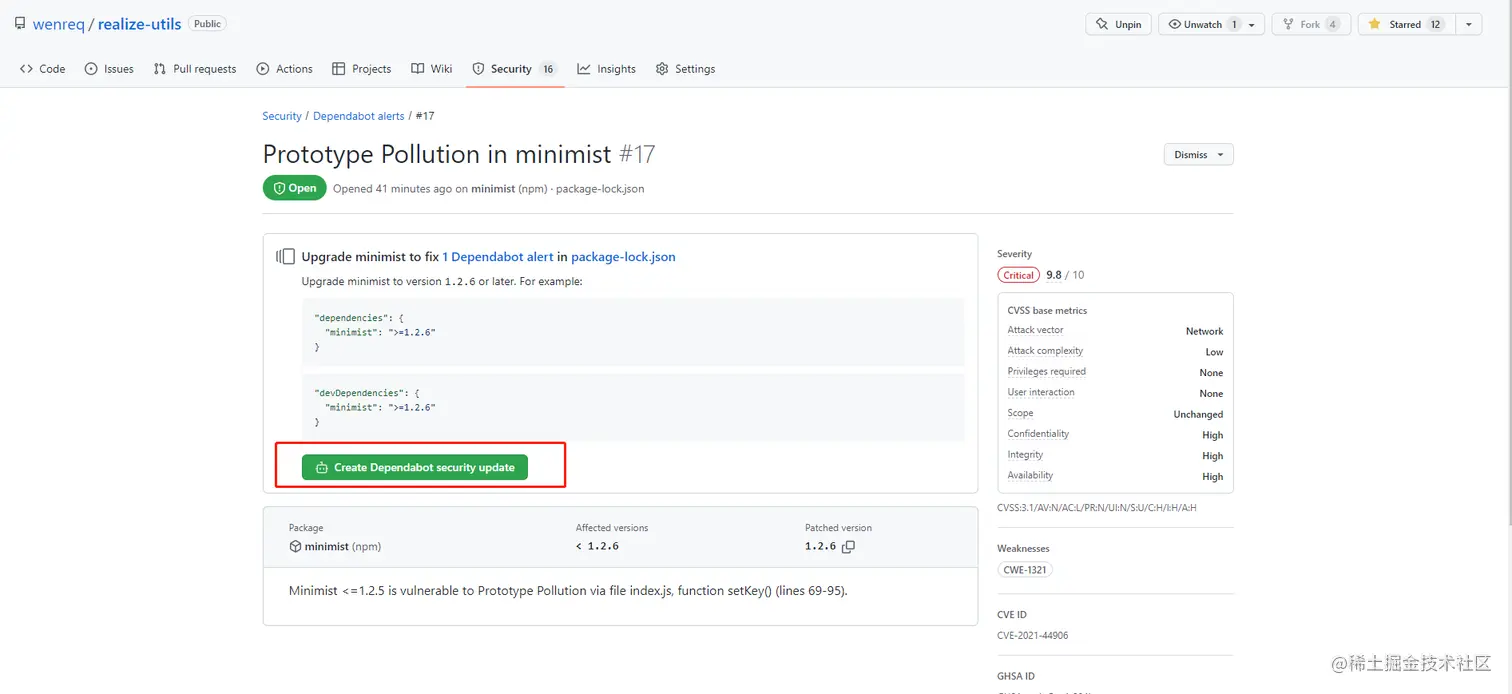Click the dependencies code example block
Image resolution: width=1512 pixels, height=694 pixels.
click(x=633, y=332)
